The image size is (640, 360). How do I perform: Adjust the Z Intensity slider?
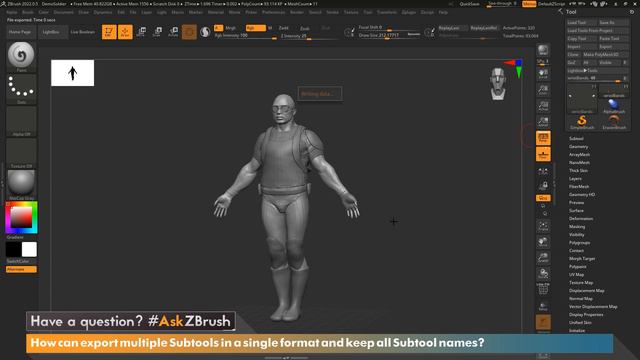(x=309, y=36)
